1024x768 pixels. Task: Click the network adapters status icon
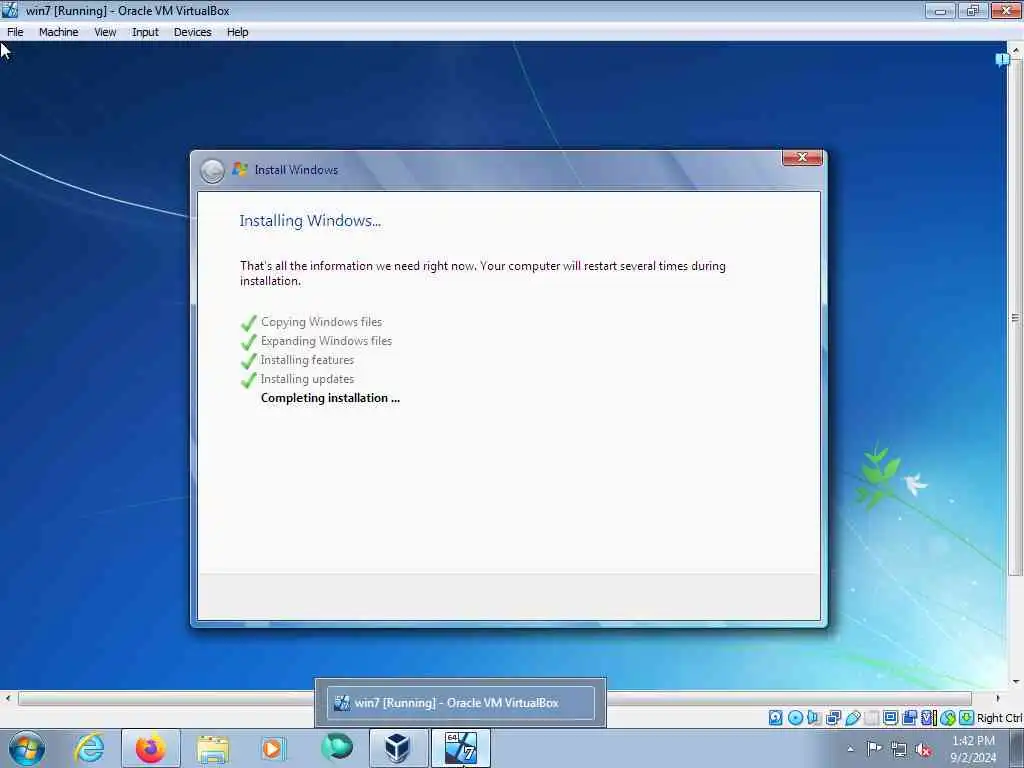coord(833,718)
